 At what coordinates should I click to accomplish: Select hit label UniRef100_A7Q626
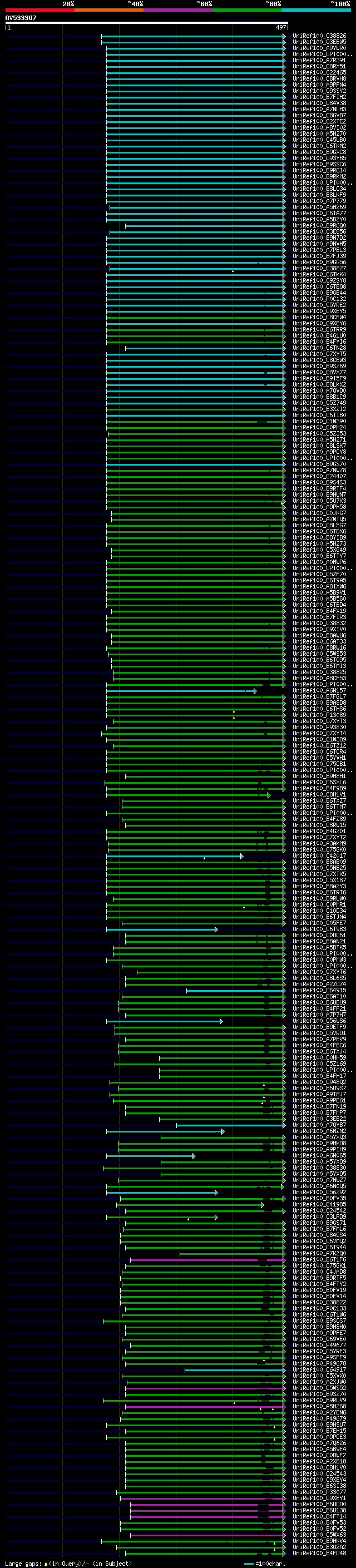pos(319,1443)
